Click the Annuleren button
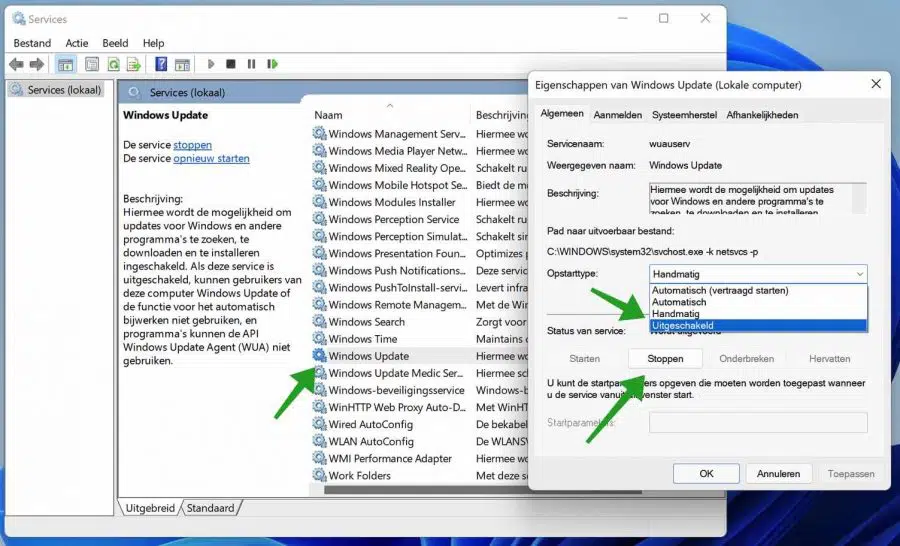 pyautogui.click(x=778, y=474)
